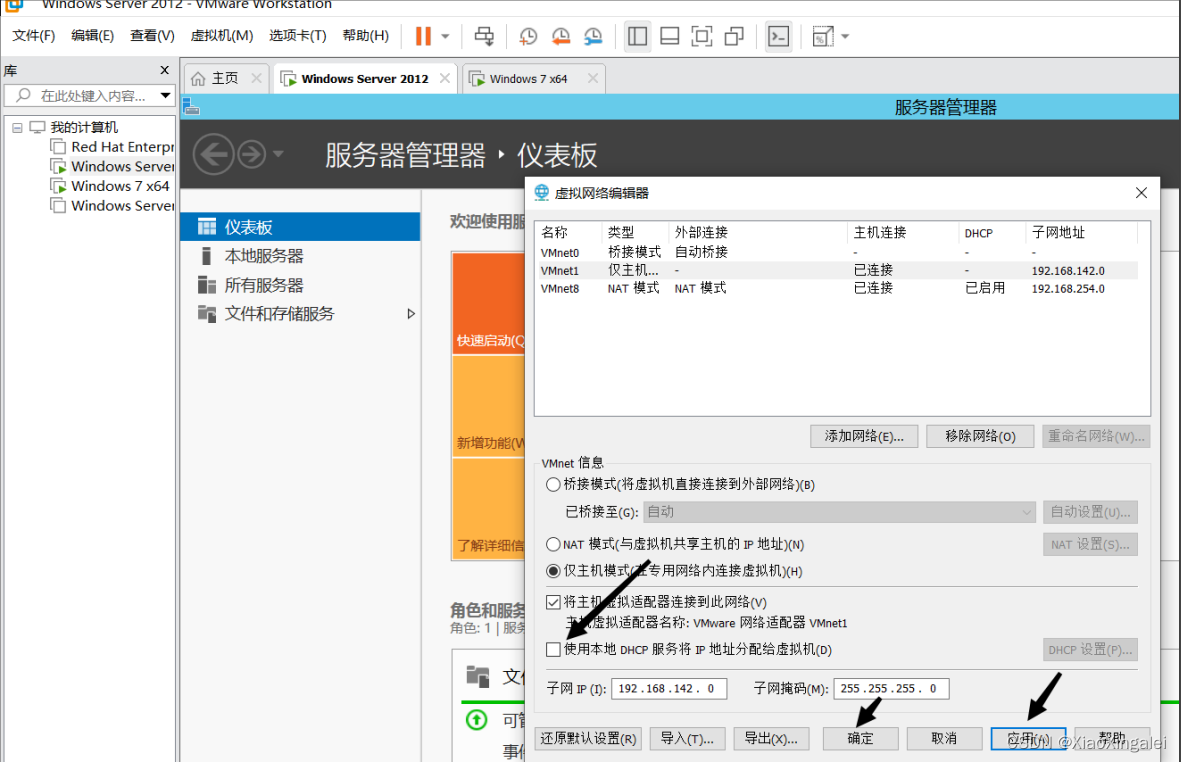Viewport: 1181px width, 762px height.
Task: Uncheck 将主机虚拟适配器连接到此网络
Action: tap(553, 602)
